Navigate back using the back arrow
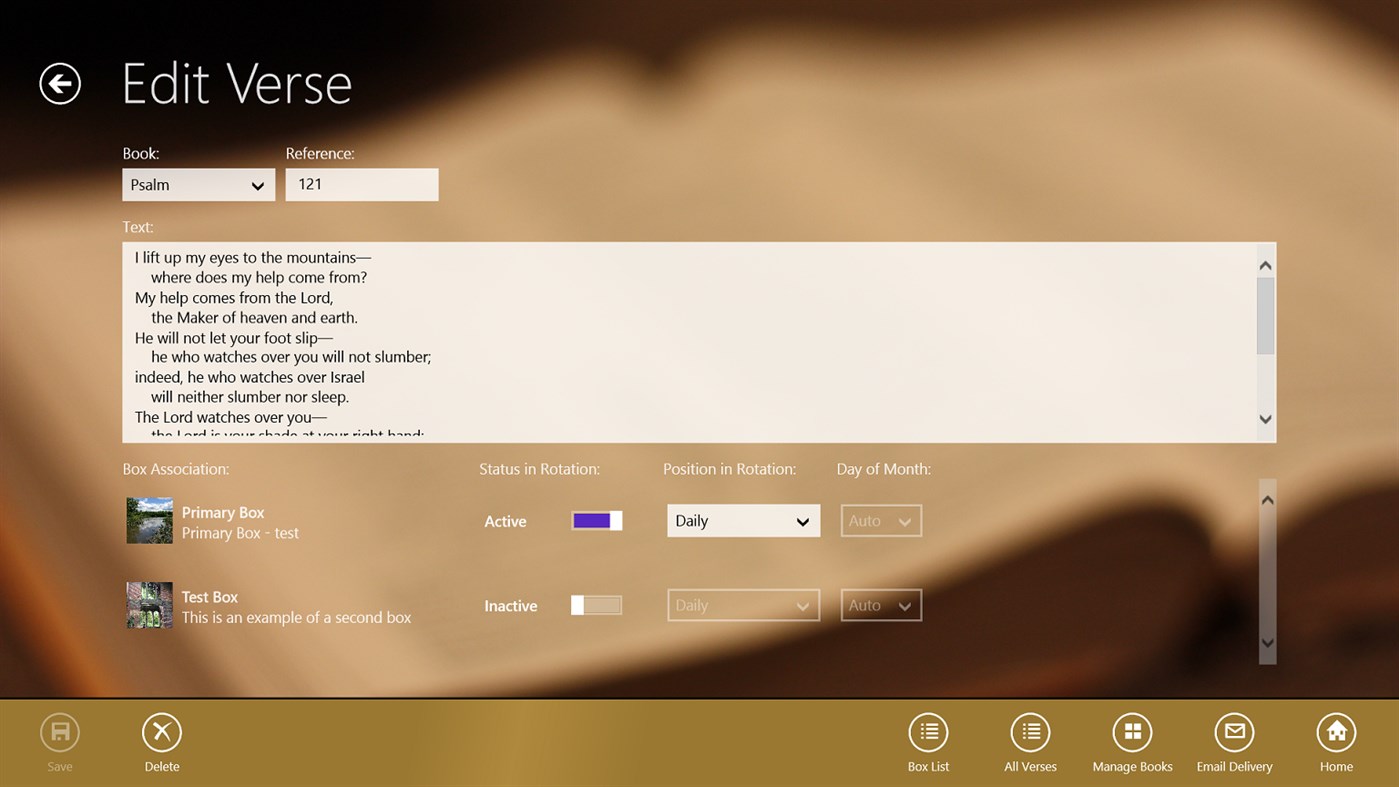Viewport: 1399px width, 787px height. 59,83
